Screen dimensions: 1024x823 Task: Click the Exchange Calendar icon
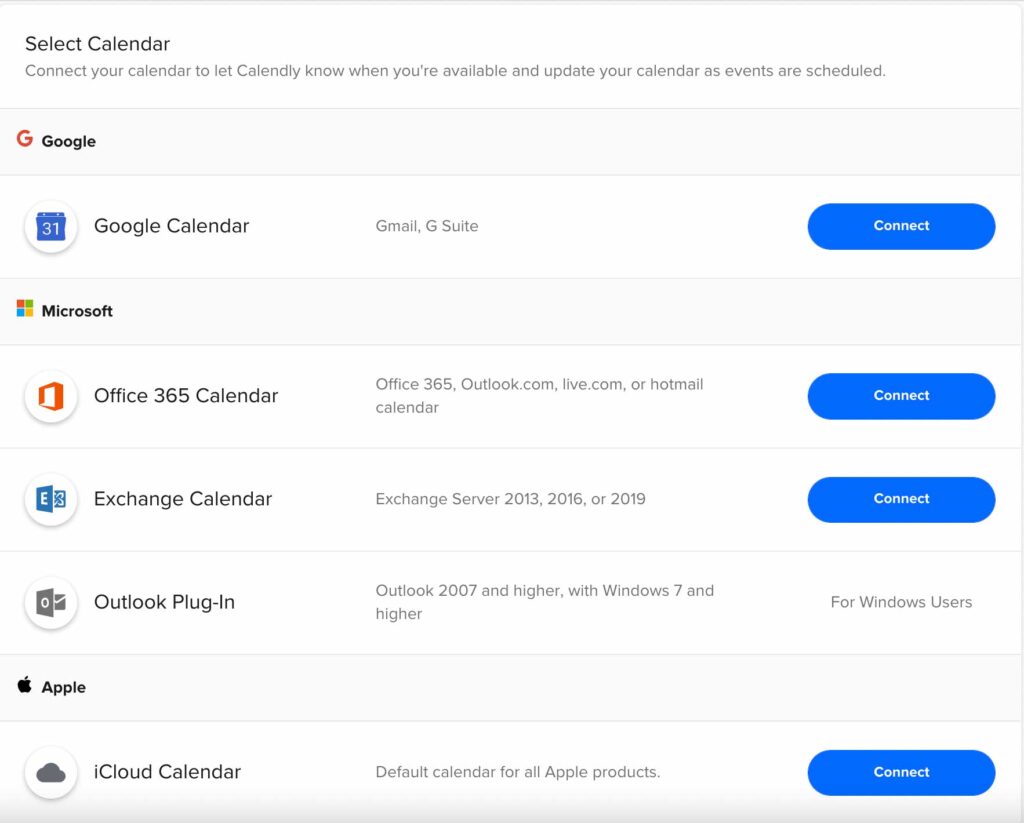51,499
